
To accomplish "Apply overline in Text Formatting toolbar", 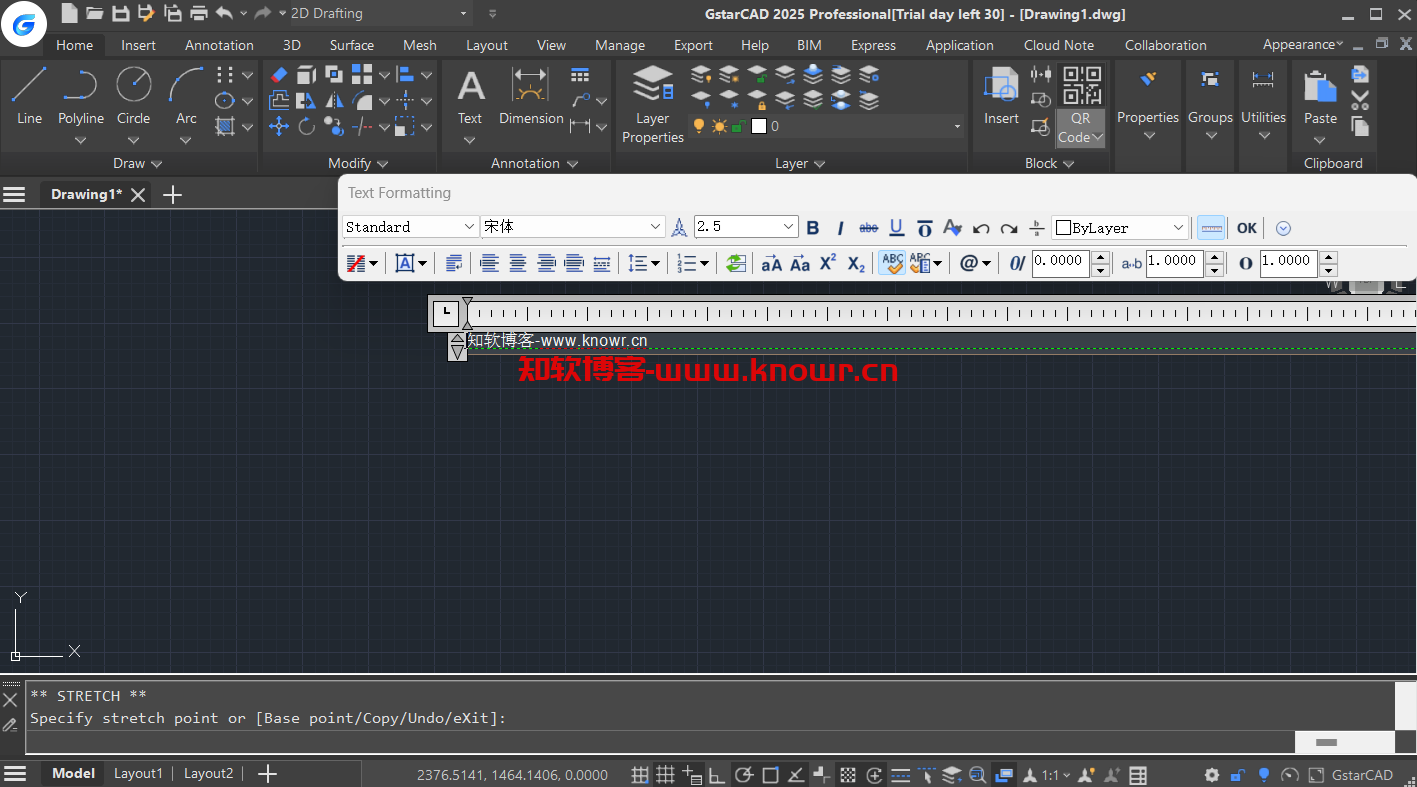I will pos(925,228).
